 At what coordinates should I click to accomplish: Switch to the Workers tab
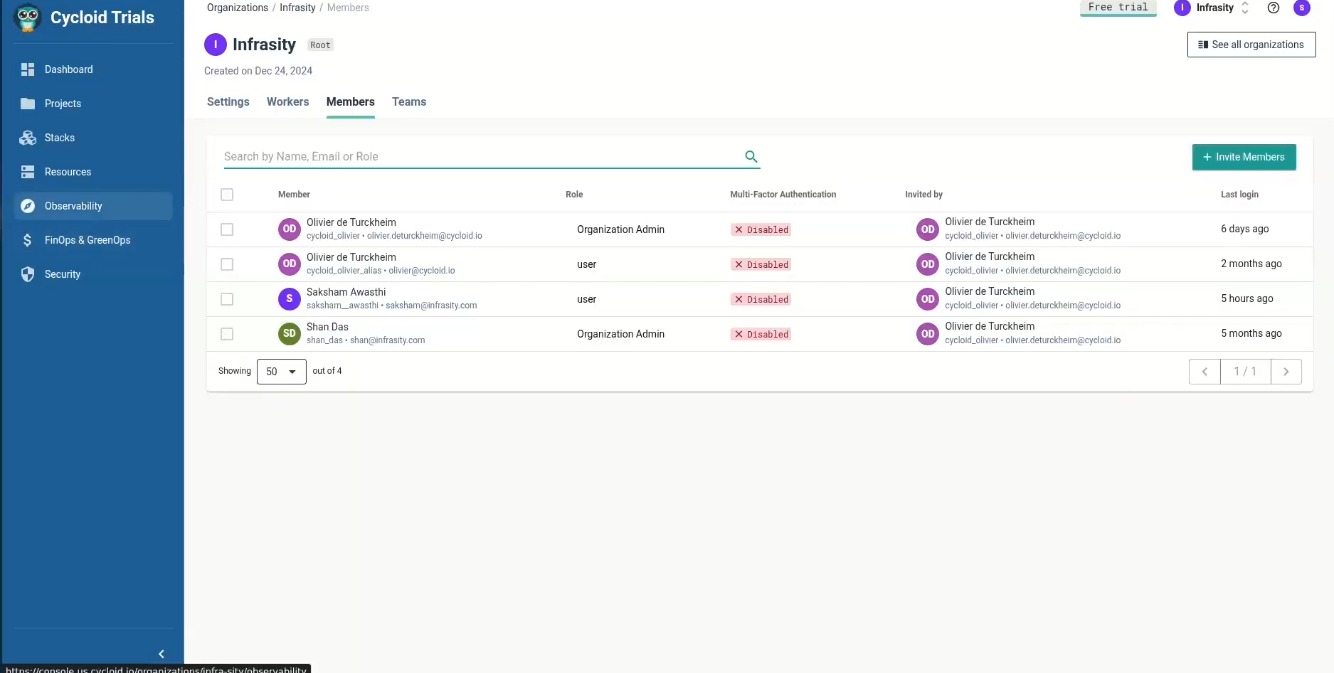pyautogui.click(x=288, y=102)
